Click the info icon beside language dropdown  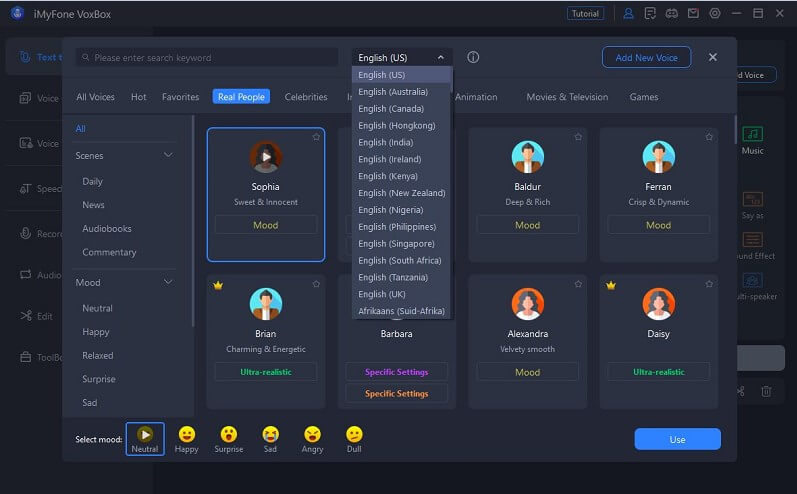coord(473,57)
